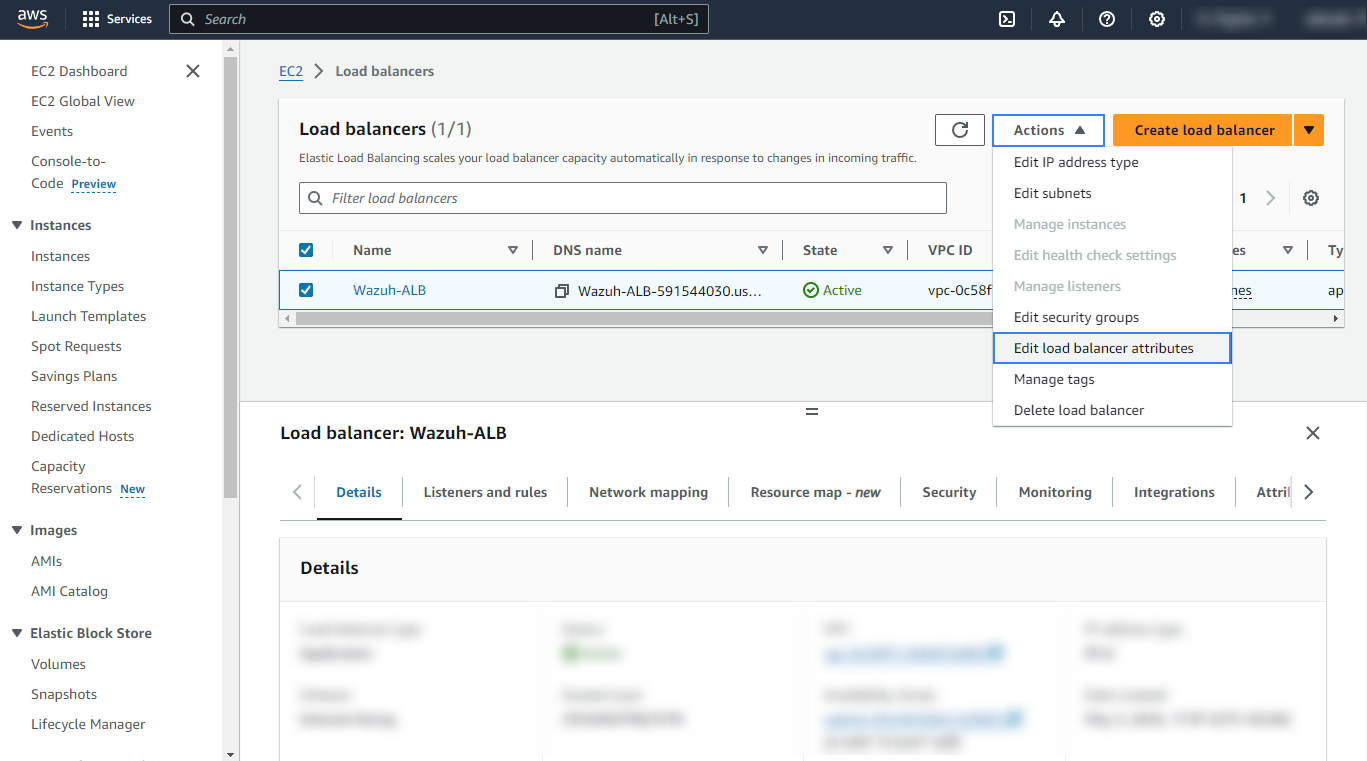Collapse the Elastic Block Store section
This screenshot has width=1367, height=761.
17,633
